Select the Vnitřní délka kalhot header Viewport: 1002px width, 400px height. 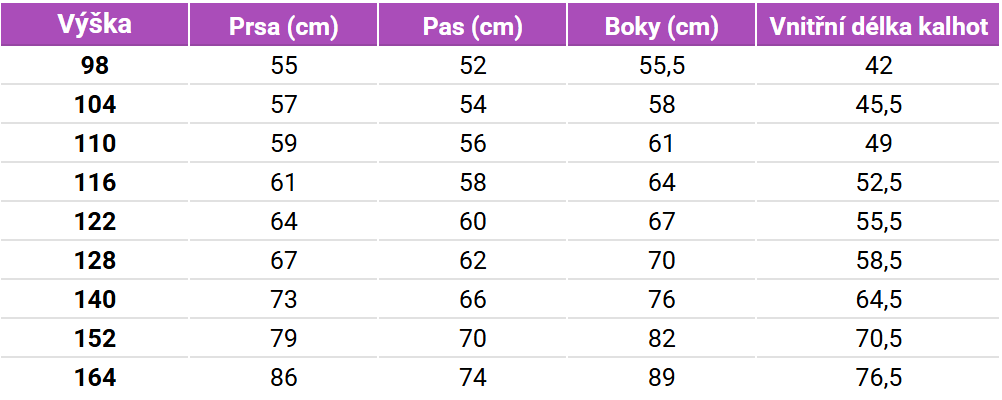(879, 27)
